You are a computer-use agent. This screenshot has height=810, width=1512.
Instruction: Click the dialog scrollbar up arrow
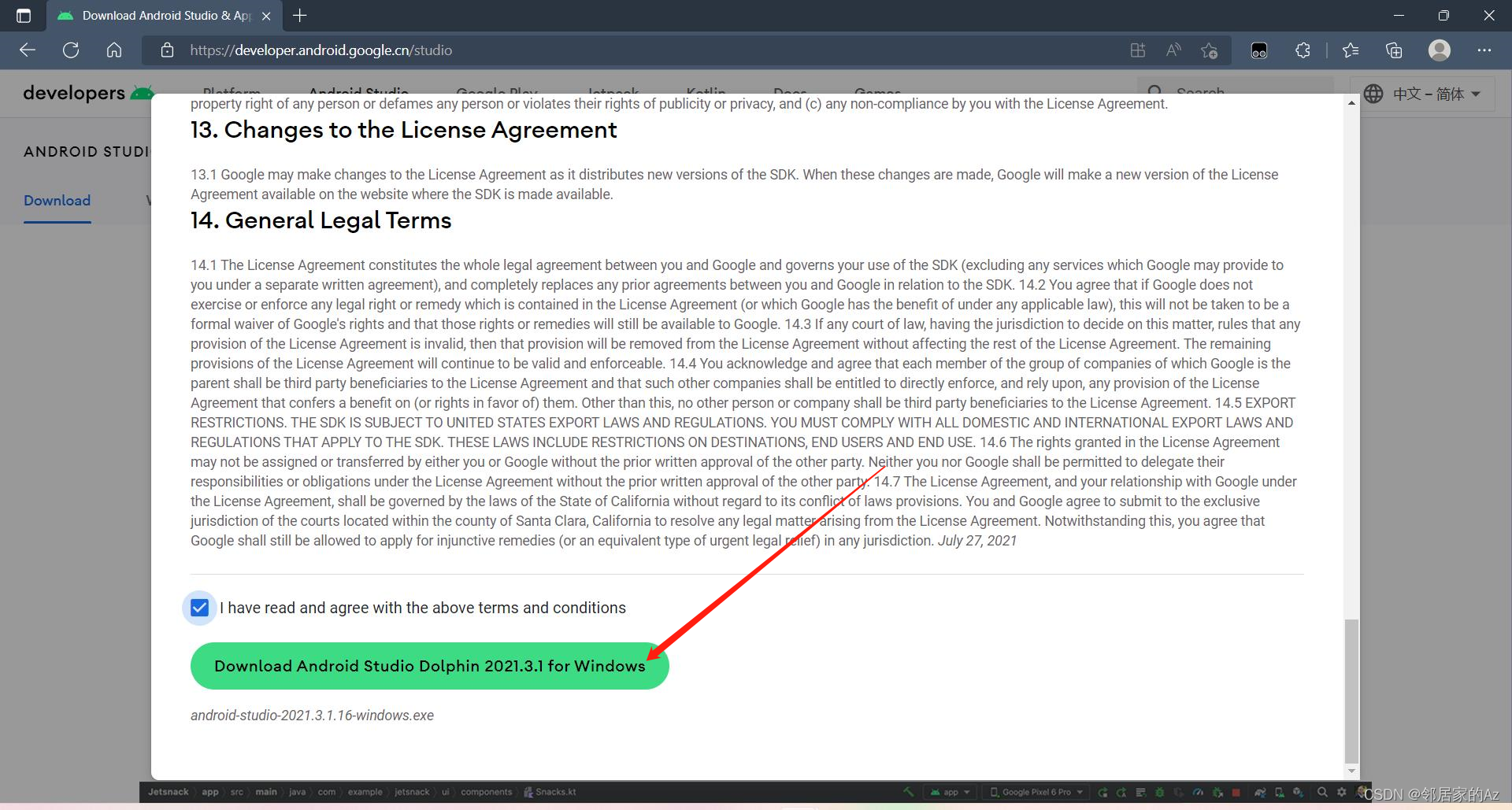click(x=1351, y=103)
